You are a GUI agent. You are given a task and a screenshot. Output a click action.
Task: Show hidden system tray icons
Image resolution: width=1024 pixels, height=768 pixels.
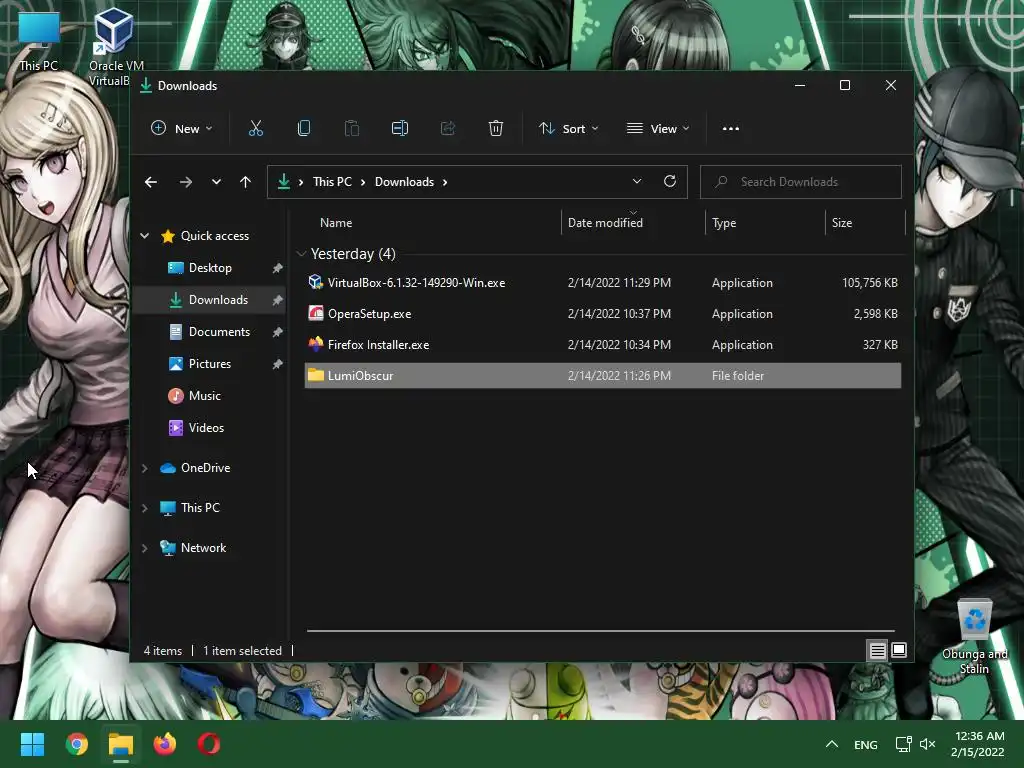coord(831,744)
